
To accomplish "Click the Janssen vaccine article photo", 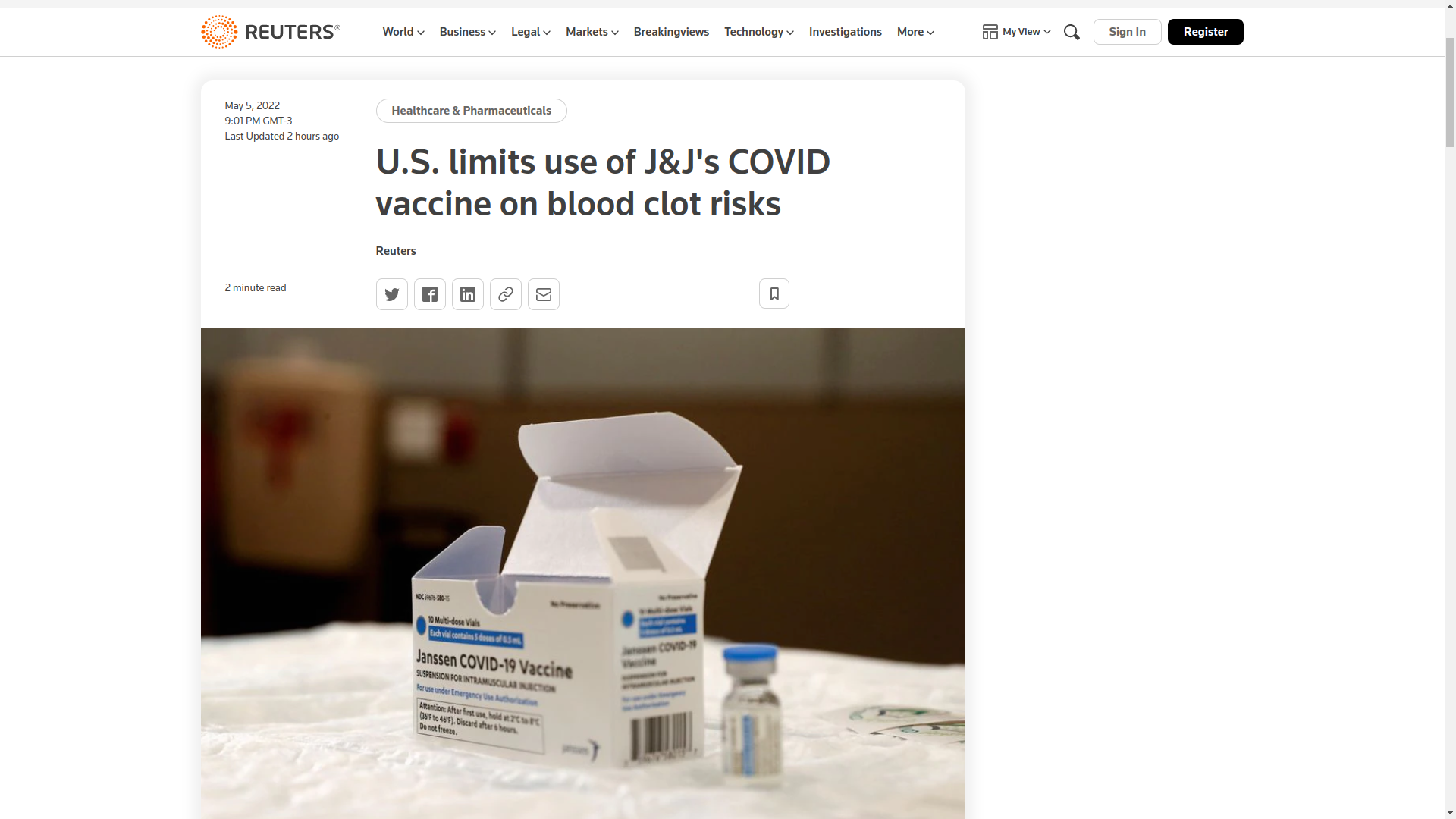I will pos(582,573).
